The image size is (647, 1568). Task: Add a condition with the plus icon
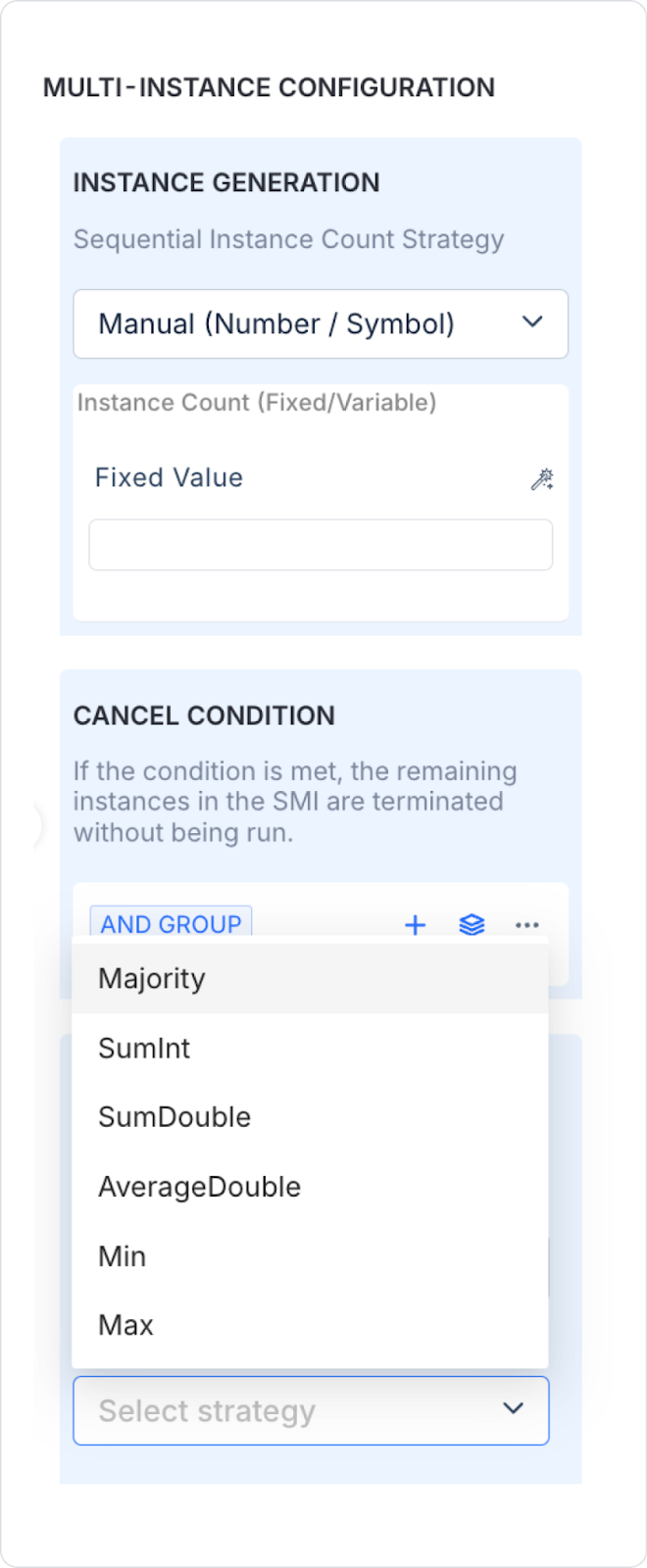point(416,925)
